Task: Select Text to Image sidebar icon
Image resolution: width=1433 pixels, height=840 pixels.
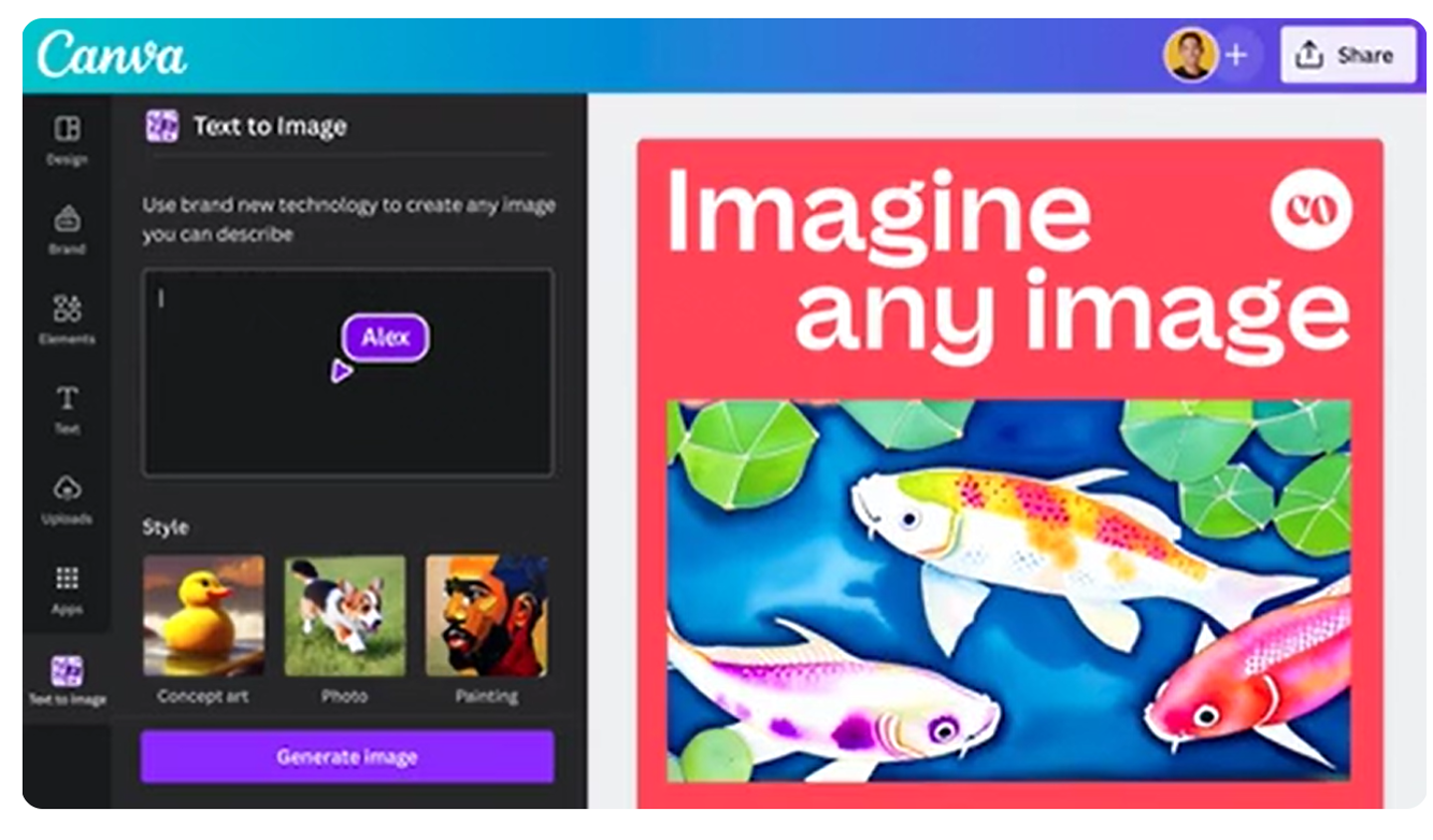Action: tap(67, 671)
